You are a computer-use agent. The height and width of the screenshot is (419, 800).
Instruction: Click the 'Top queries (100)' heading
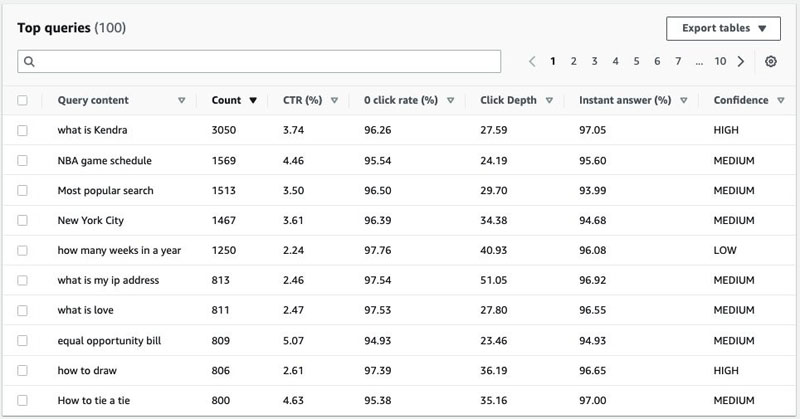[71, 28]
